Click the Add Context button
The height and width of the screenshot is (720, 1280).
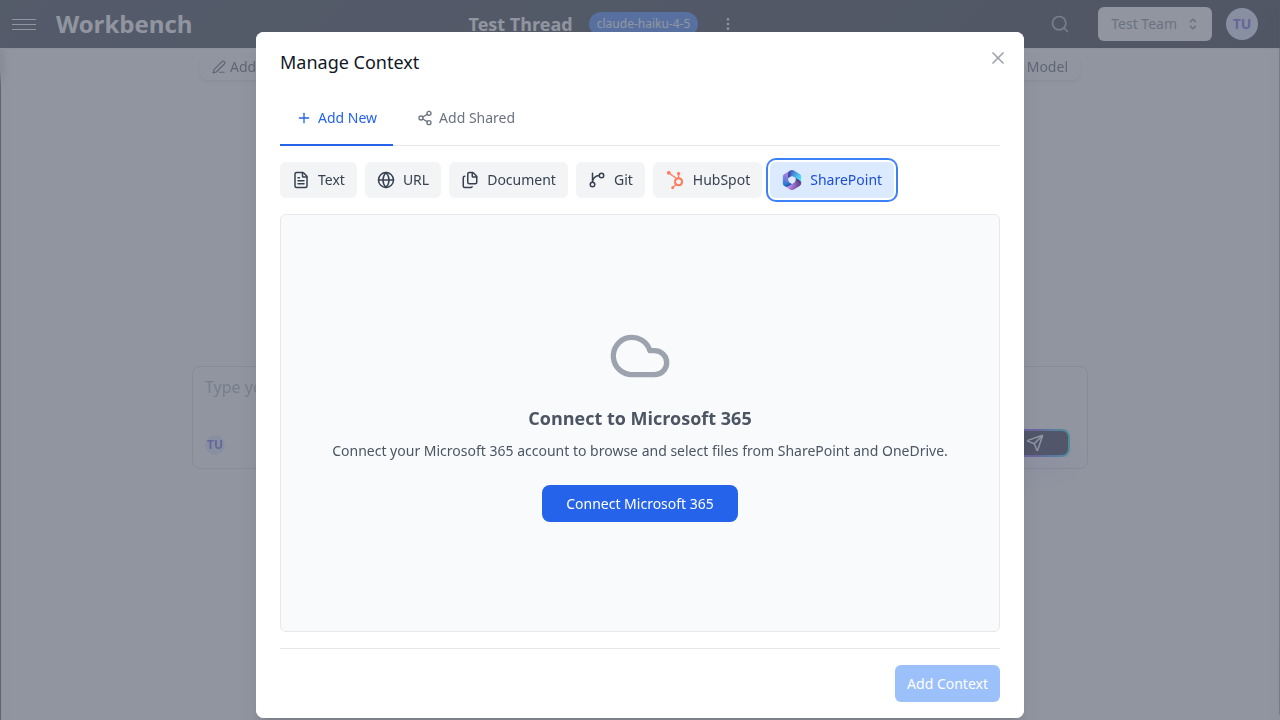point(947,683)
